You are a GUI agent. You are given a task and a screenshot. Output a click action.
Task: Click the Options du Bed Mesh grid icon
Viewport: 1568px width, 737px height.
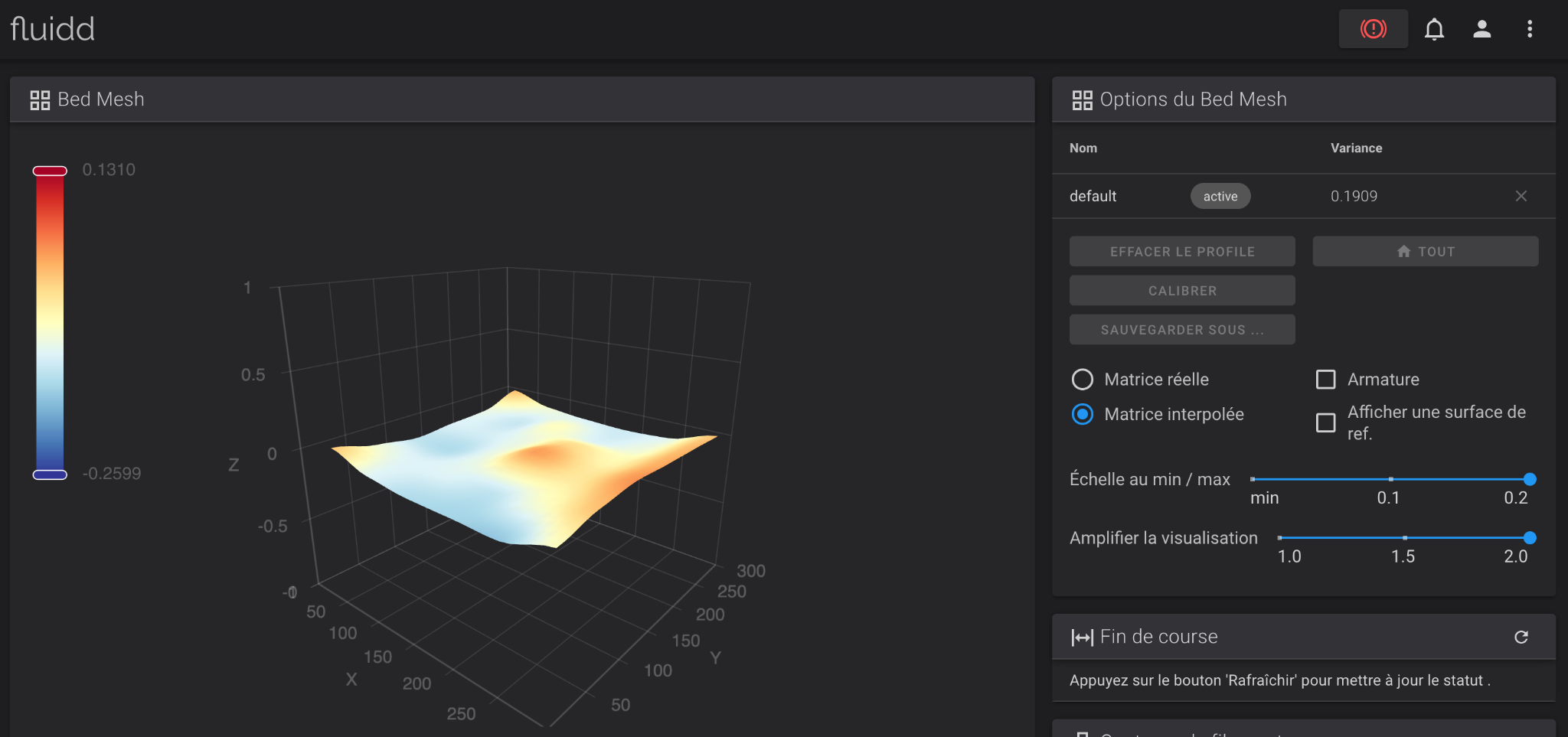(x=1082, y=100)
